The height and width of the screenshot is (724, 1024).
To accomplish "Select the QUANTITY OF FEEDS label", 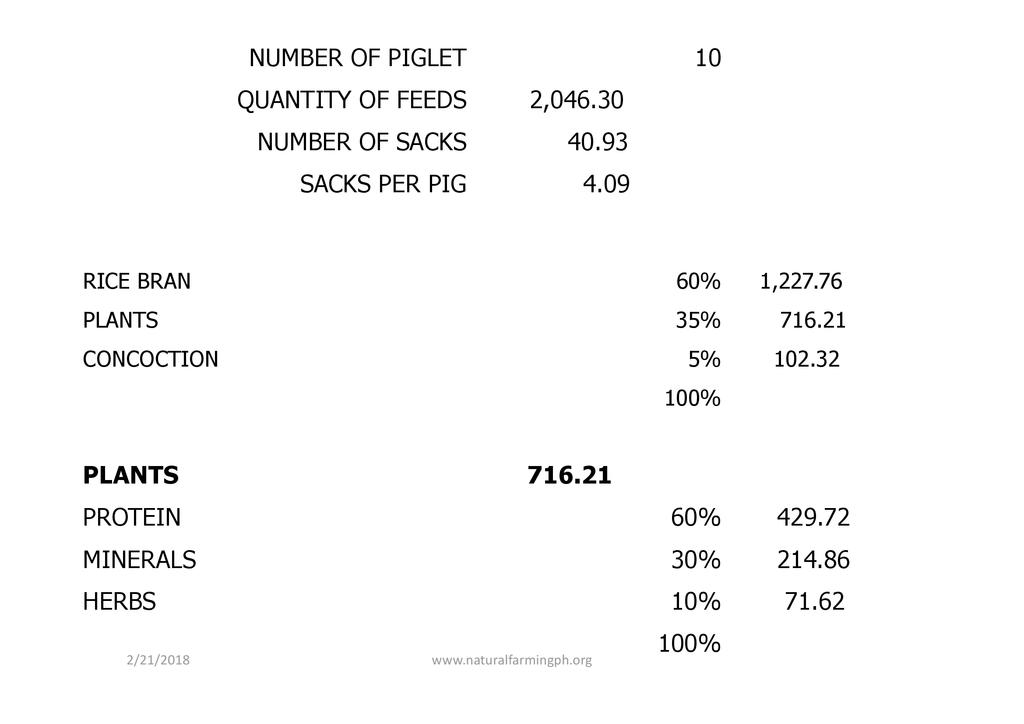I will pyautogui.click(x=351, y=100).
